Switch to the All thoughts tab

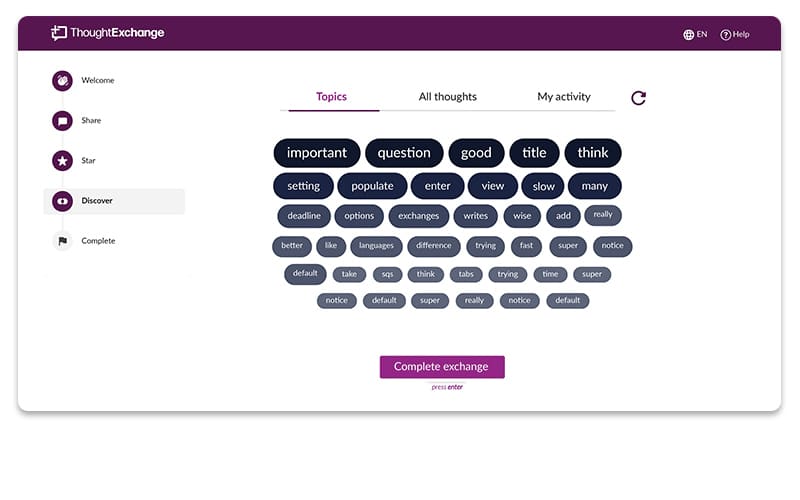(x=447, y=96)
